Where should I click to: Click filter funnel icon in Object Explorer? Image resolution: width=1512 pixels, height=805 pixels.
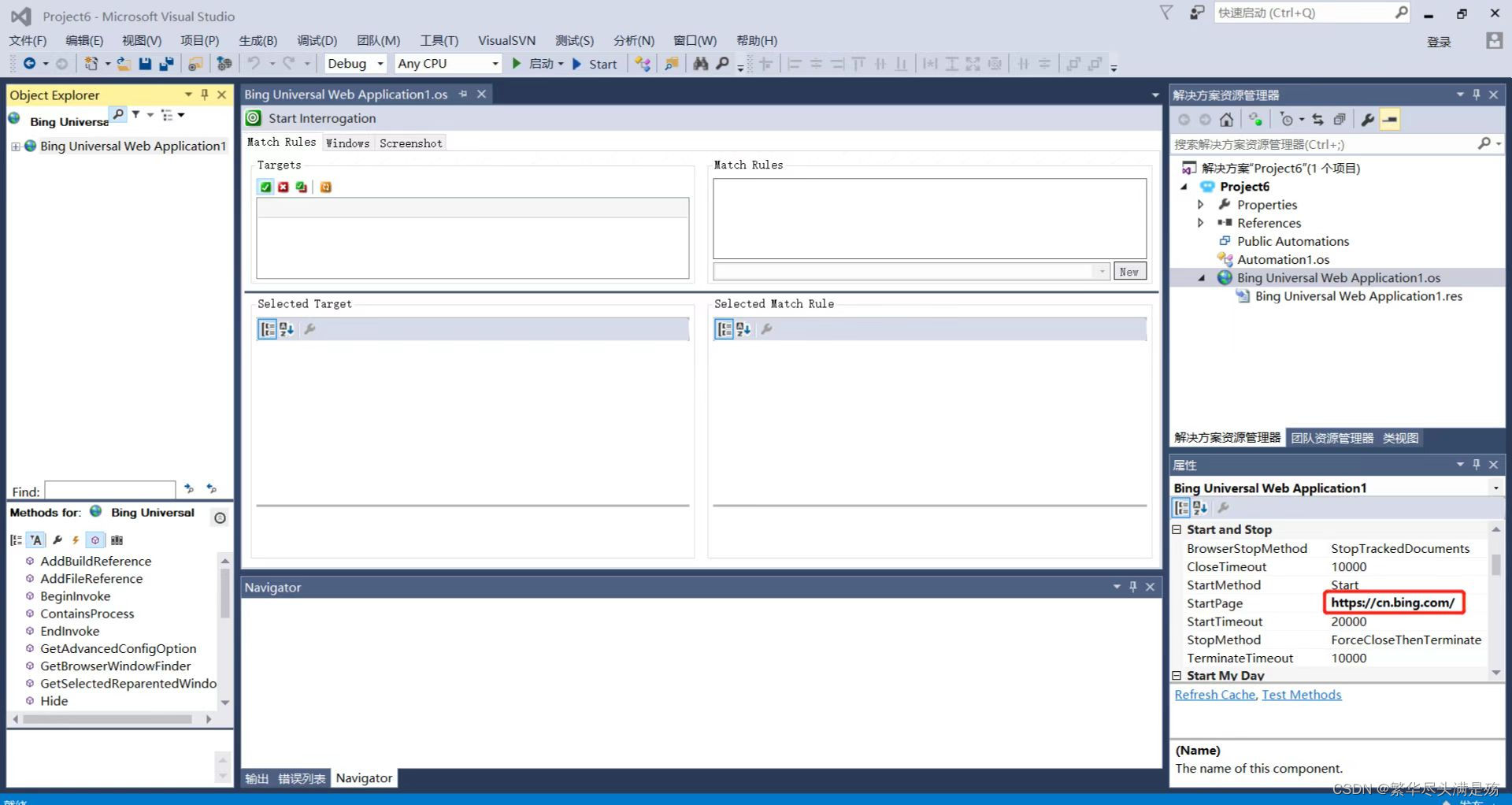pos(136,115)
